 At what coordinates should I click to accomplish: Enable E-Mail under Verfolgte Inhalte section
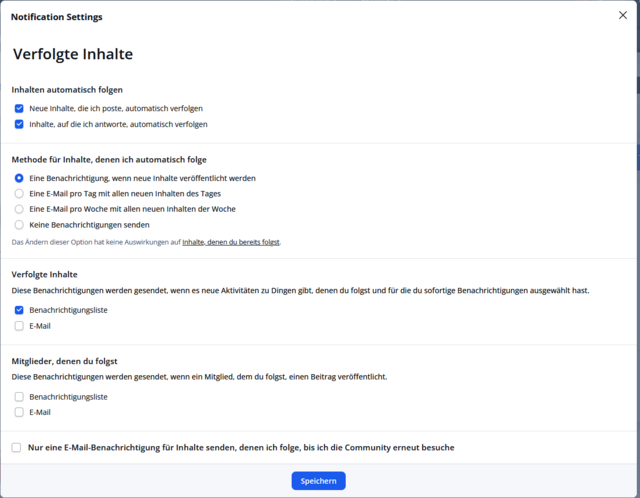coord(19,326)
